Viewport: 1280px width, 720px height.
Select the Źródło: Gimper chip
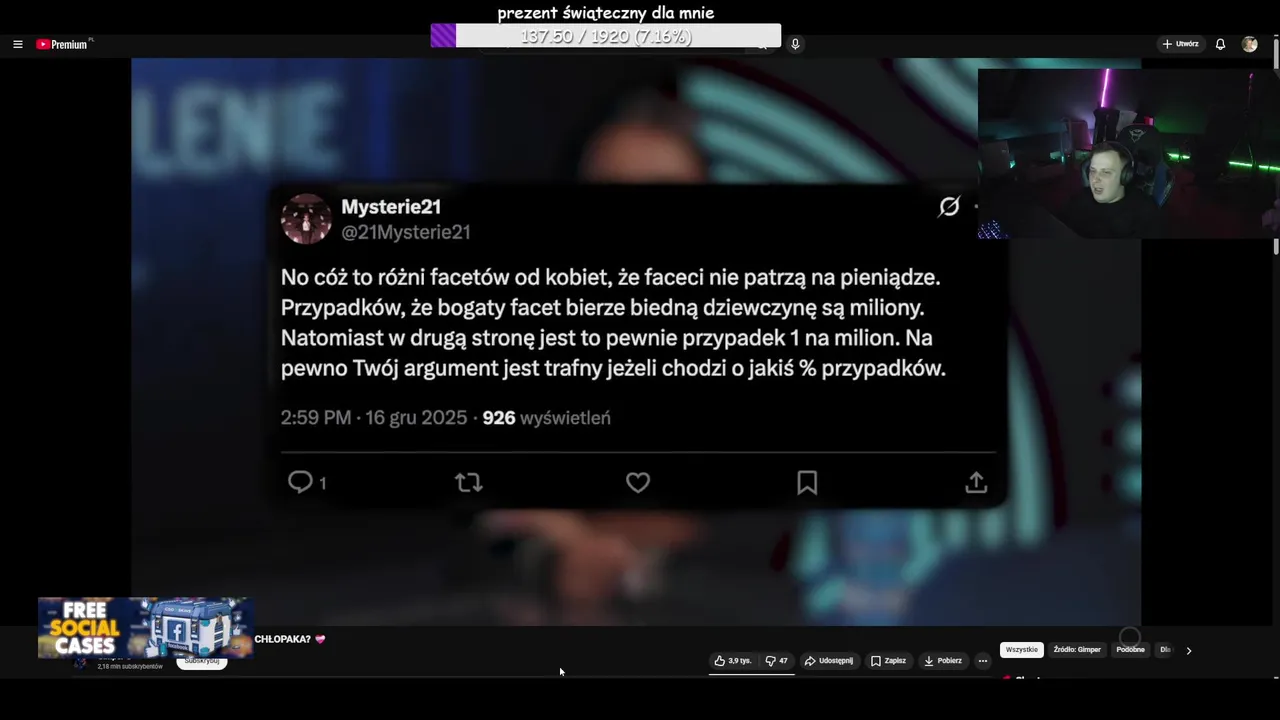[x=1077, y=650]
